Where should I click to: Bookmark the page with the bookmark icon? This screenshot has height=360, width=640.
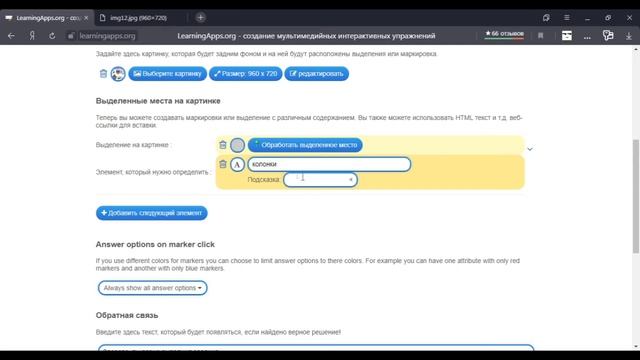540,36
